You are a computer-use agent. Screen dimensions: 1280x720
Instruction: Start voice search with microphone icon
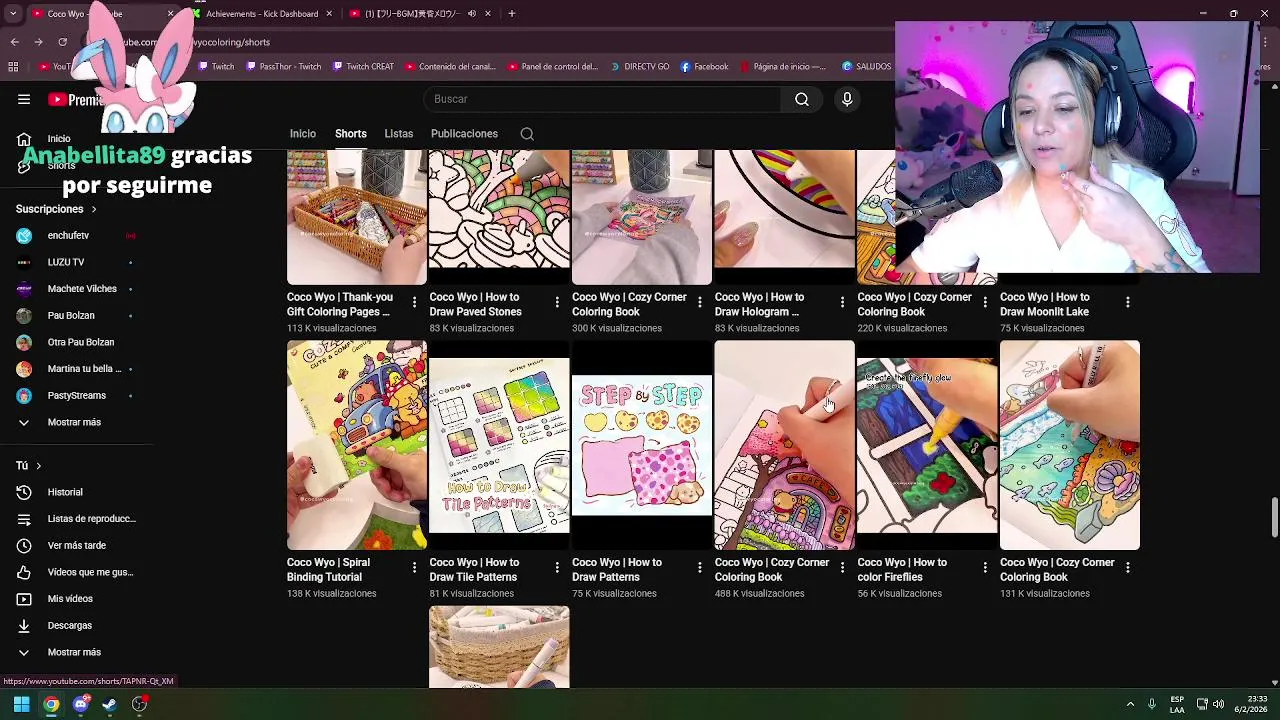(x=847, y=99)
